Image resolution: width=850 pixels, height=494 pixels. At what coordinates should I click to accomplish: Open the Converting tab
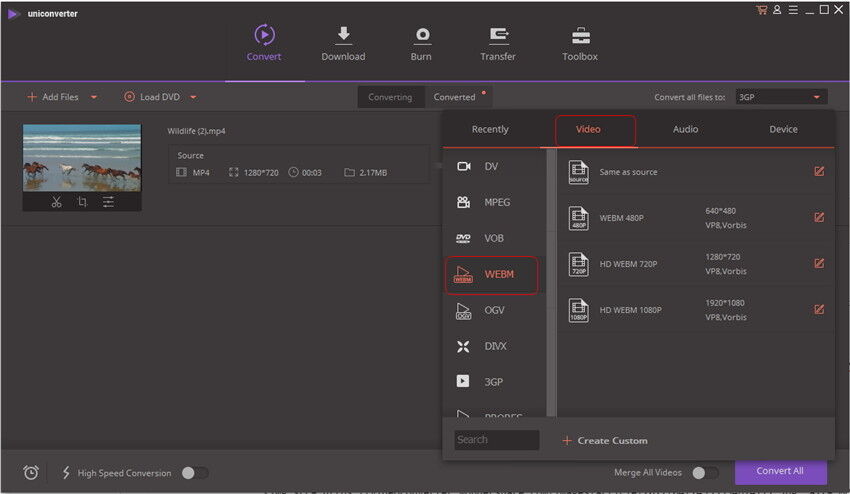[390, 97]
